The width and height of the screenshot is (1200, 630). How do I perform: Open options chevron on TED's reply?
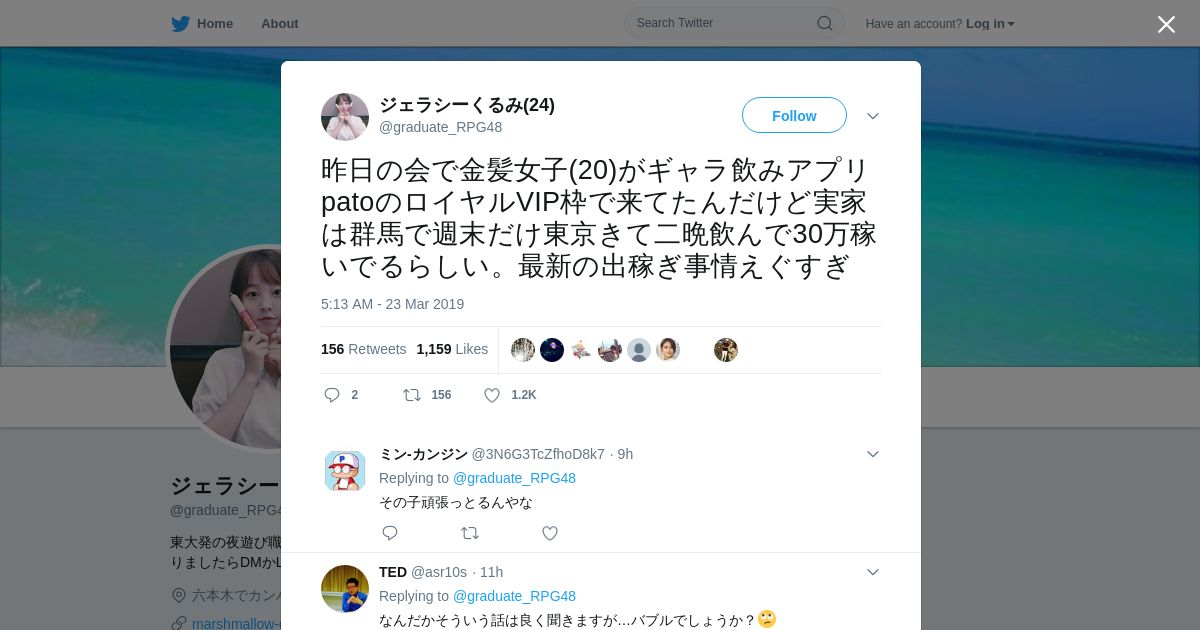873,572
